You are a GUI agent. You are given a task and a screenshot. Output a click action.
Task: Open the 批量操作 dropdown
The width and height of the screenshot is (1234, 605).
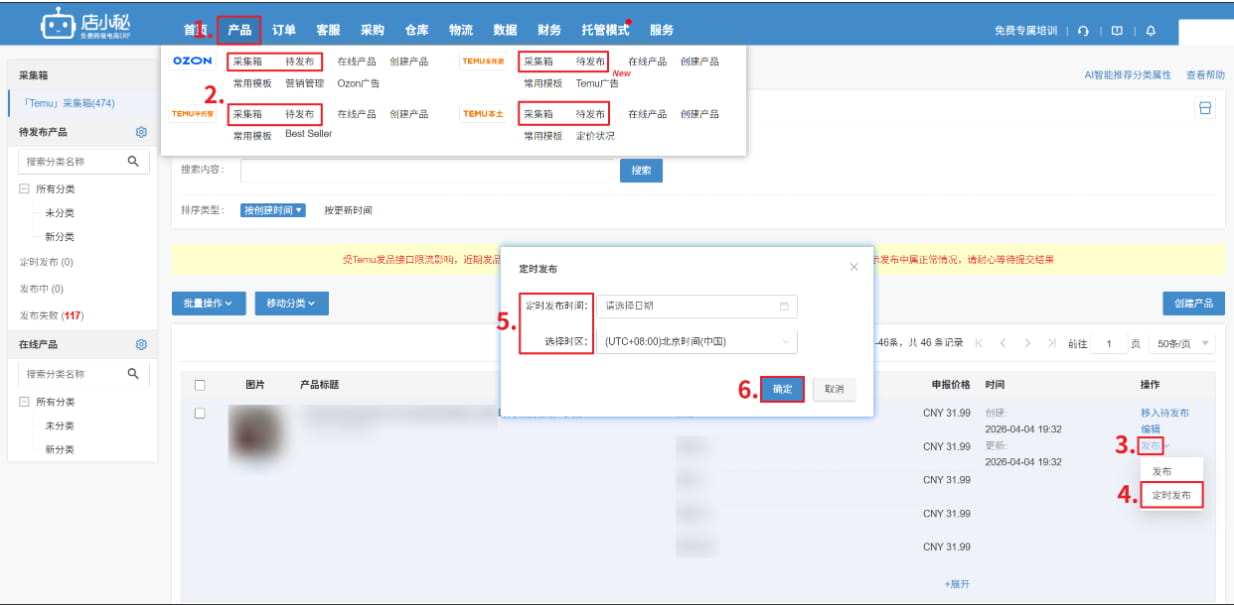pos(208,303)
